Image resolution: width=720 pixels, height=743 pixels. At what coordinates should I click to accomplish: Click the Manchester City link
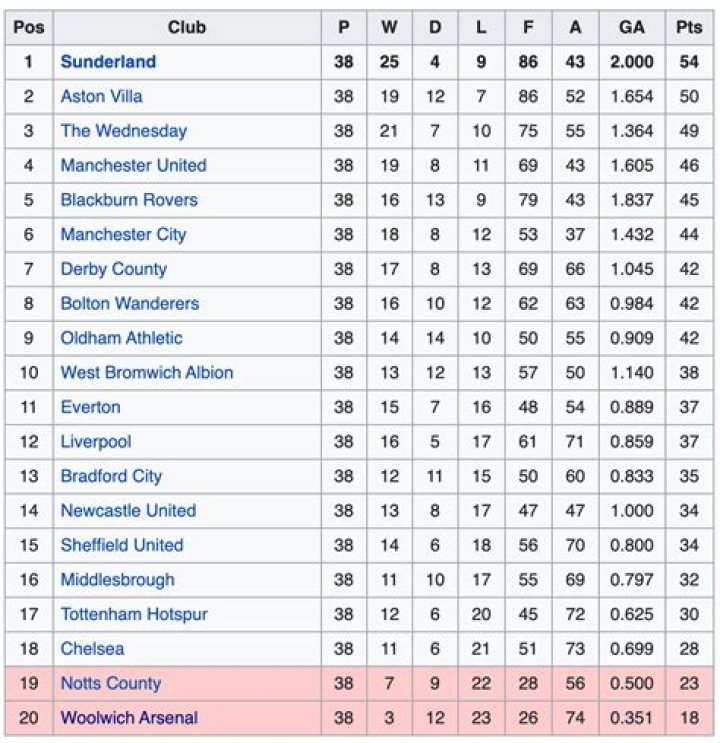point(123,235)
